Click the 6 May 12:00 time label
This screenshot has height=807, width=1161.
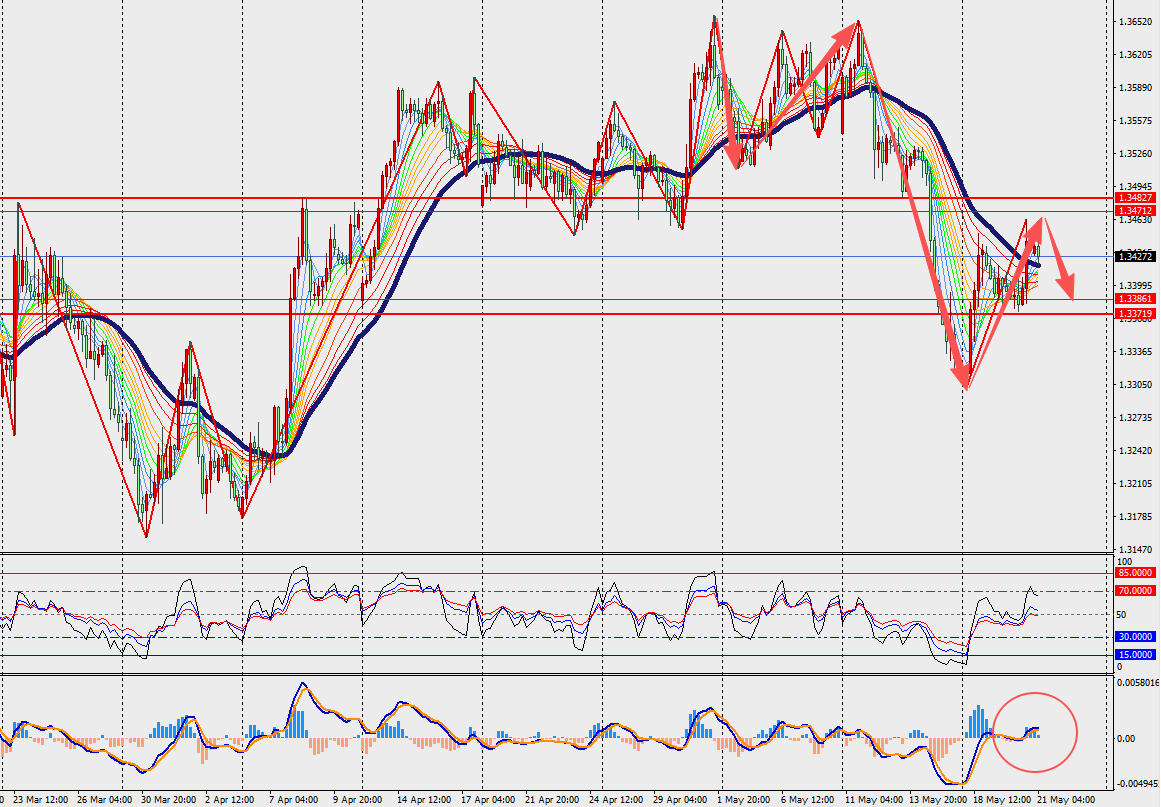[x=807, y=800]
